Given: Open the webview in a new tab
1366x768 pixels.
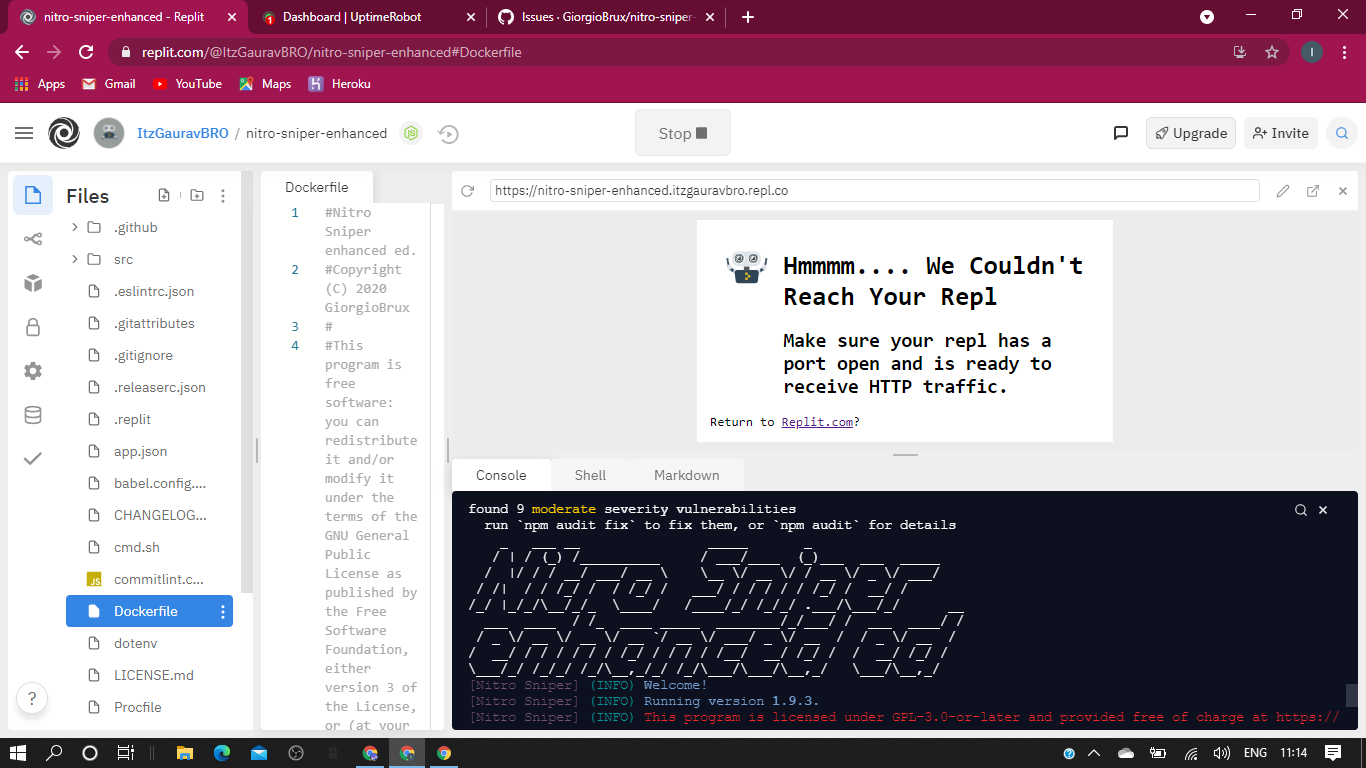Looking at the screenshot, I should tap(1313, 190).
